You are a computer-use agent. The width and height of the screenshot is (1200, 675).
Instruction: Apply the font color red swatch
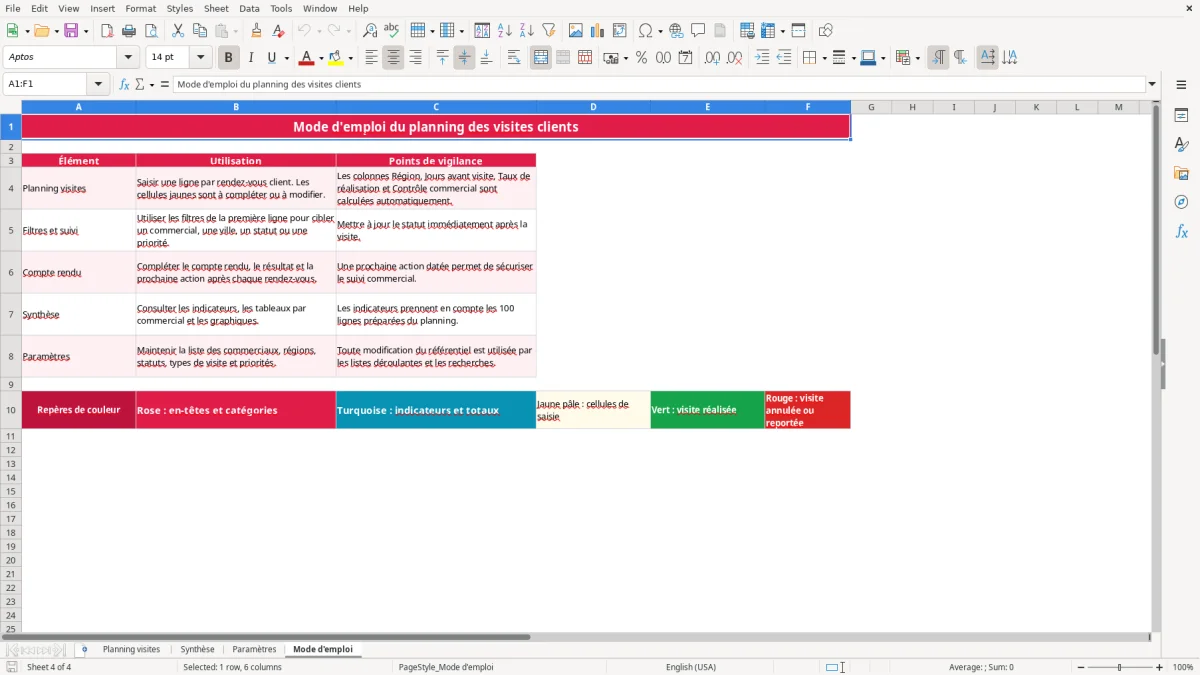coord(306,58)
